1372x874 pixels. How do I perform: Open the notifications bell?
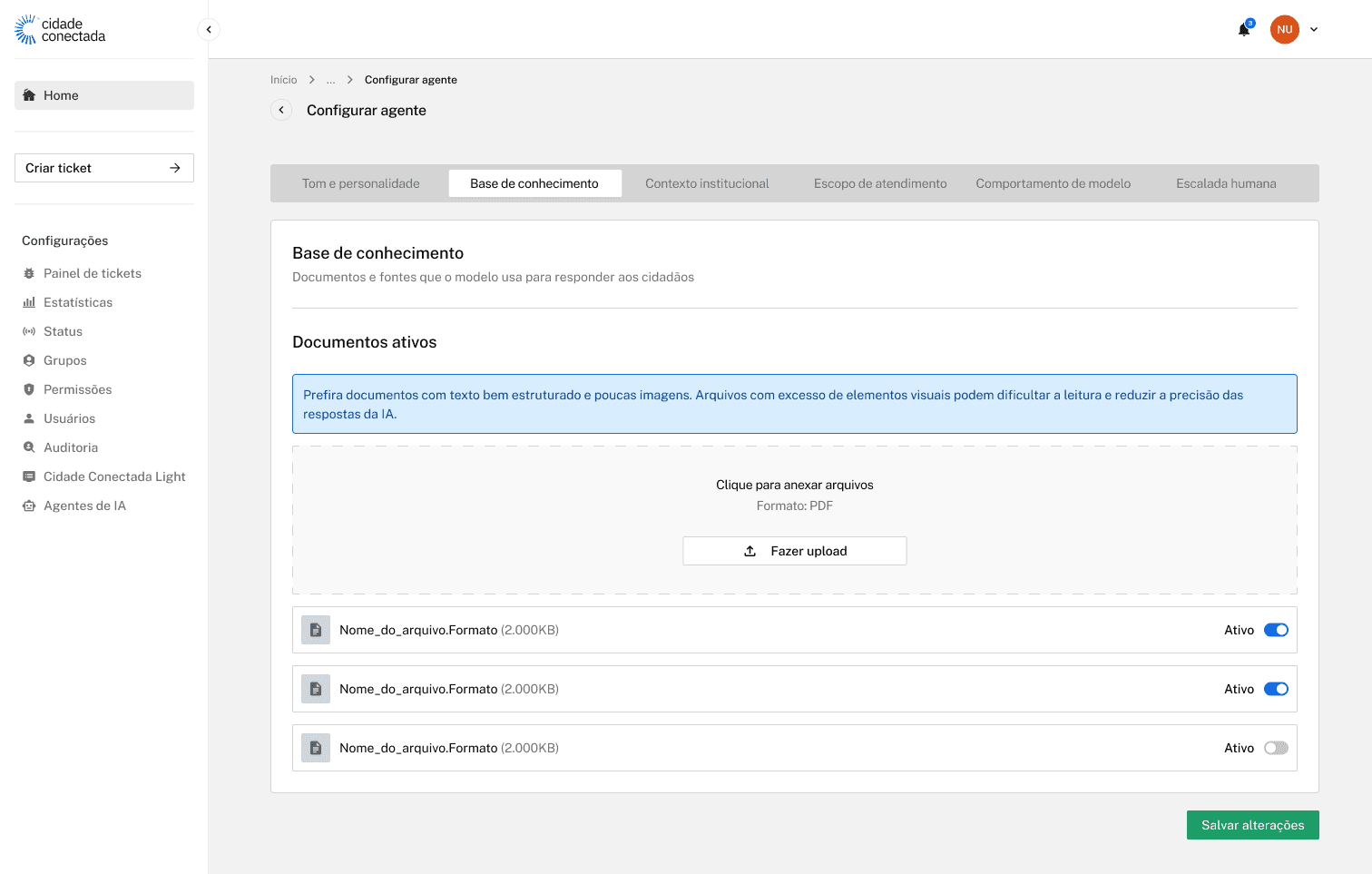point(1244,30)
